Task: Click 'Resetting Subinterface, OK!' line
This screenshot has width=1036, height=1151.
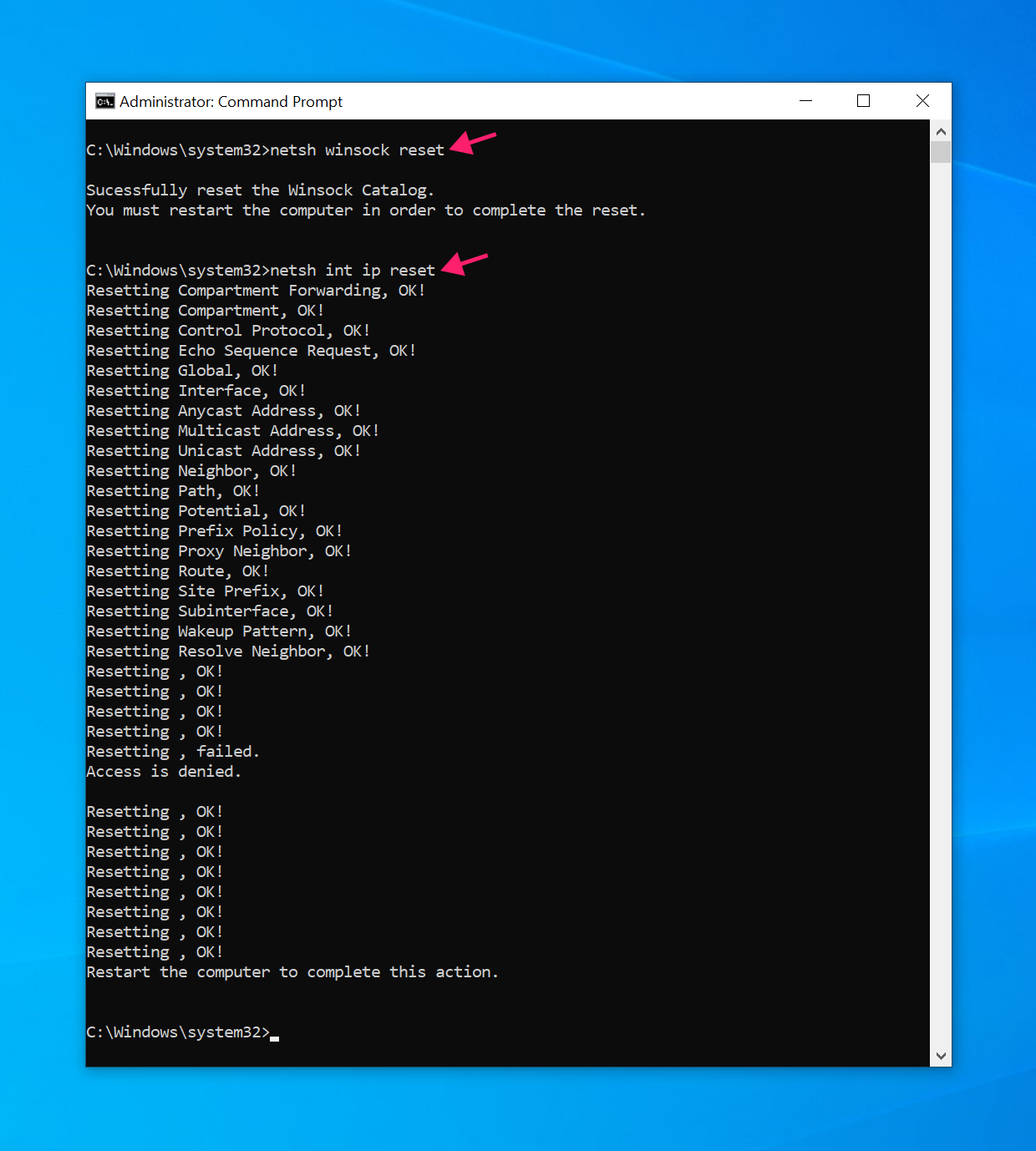Action: click(x=210, y=611)
